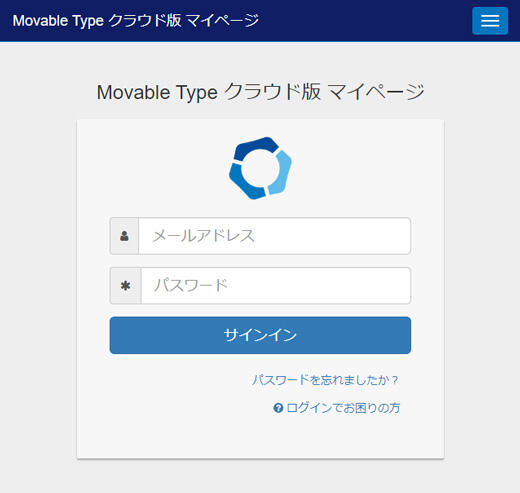Viewport: 520px width, 493px height.
Task: Click the user silhouette icon beside メールアドレス
Action: (124, 236)
